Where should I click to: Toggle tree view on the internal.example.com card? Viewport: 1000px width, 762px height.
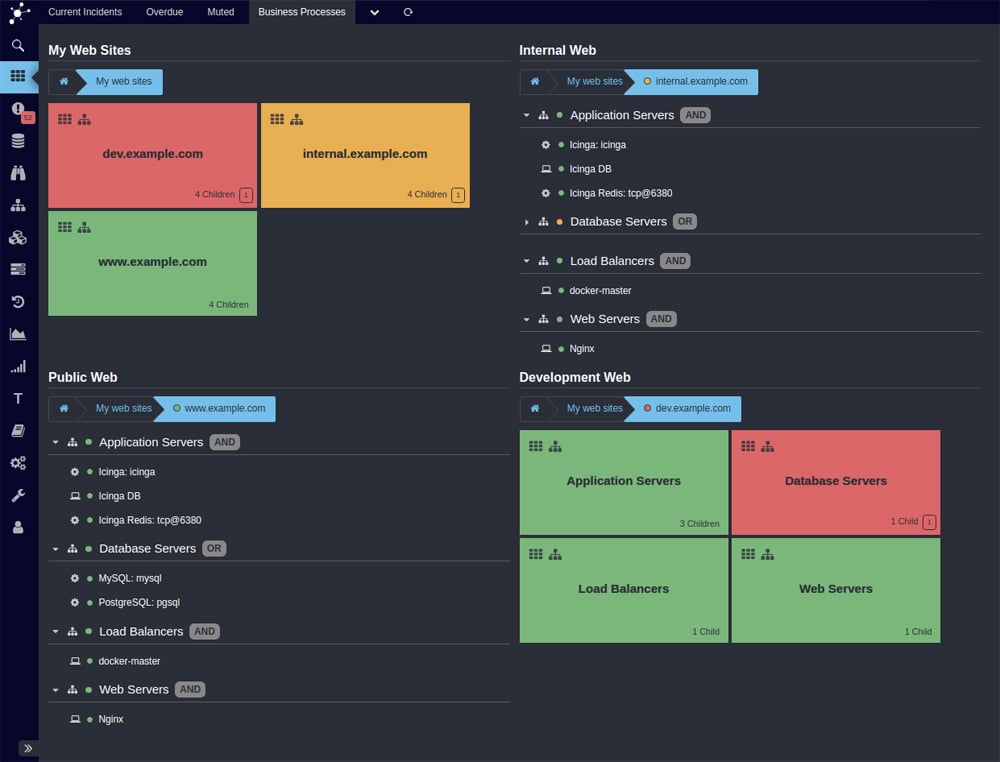(x=296, y=119)
